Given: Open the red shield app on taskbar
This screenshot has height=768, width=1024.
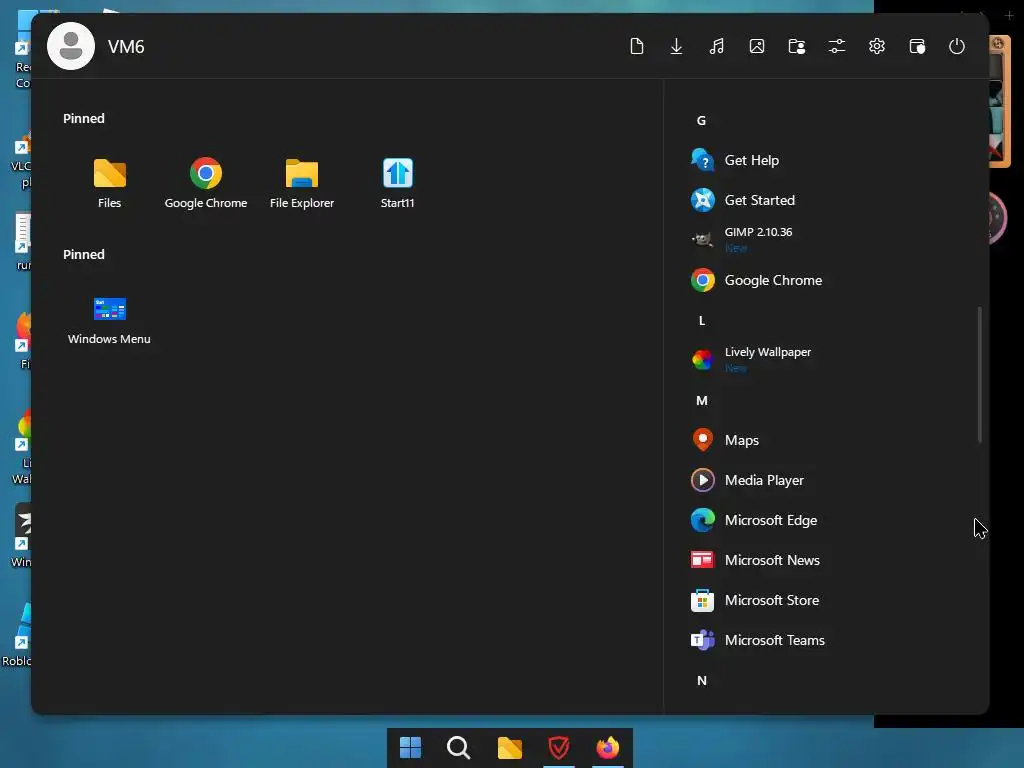Looking at the screenshot, I should [558, 747].
